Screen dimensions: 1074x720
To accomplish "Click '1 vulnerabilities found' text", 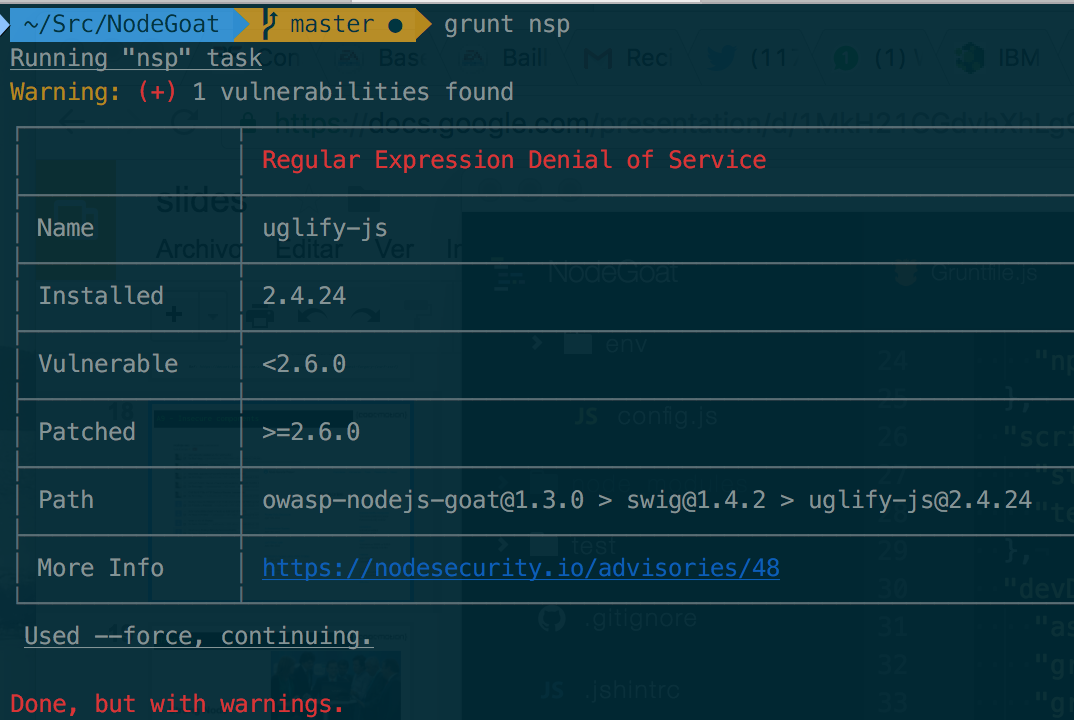I will [x=353, y=92].
